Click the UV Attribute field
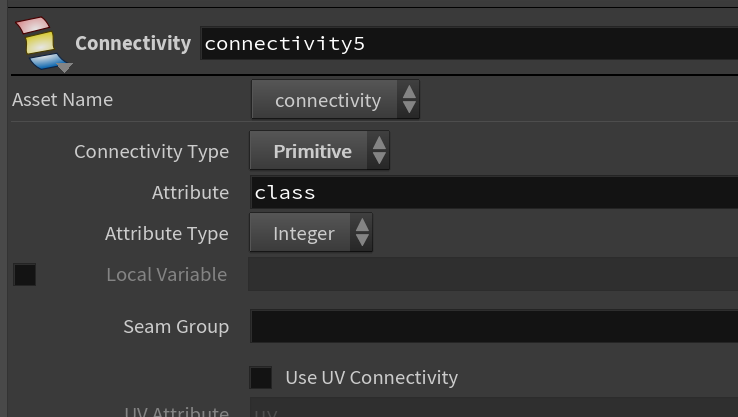 coord(494,407)
